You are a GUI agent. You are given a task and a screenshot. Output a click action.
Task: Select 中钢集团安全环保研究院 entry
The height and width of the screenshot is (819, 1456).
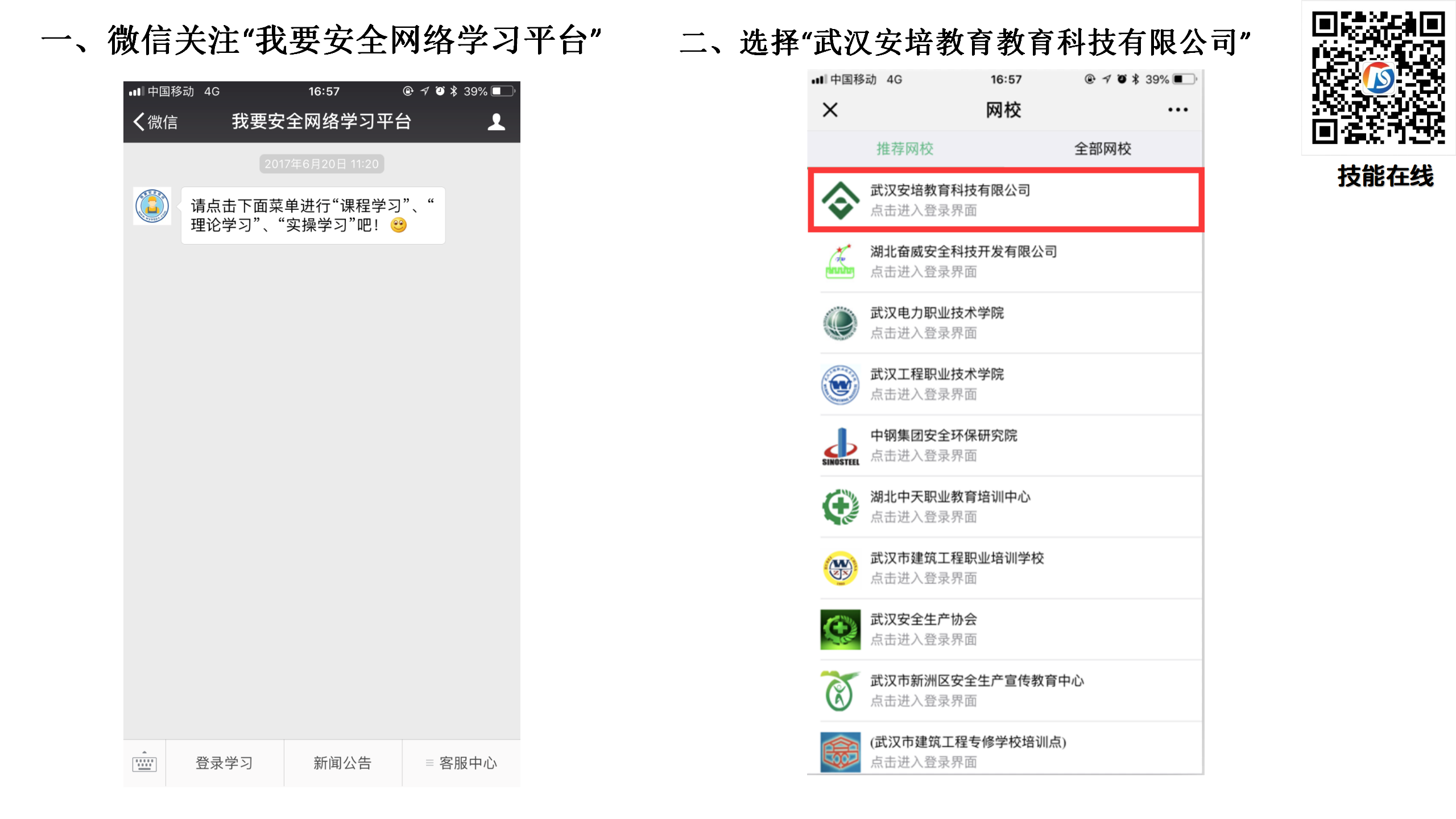pyautogui.click(x=1006, y=445)
